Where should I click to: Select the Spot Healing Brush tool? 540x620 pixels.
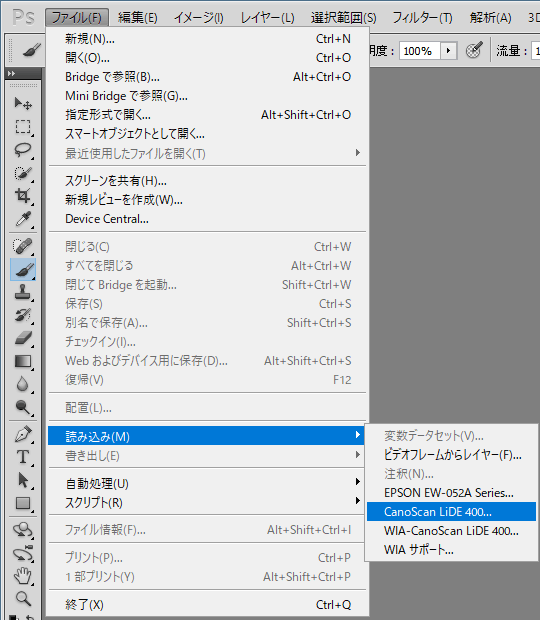[x=23, y=246]
